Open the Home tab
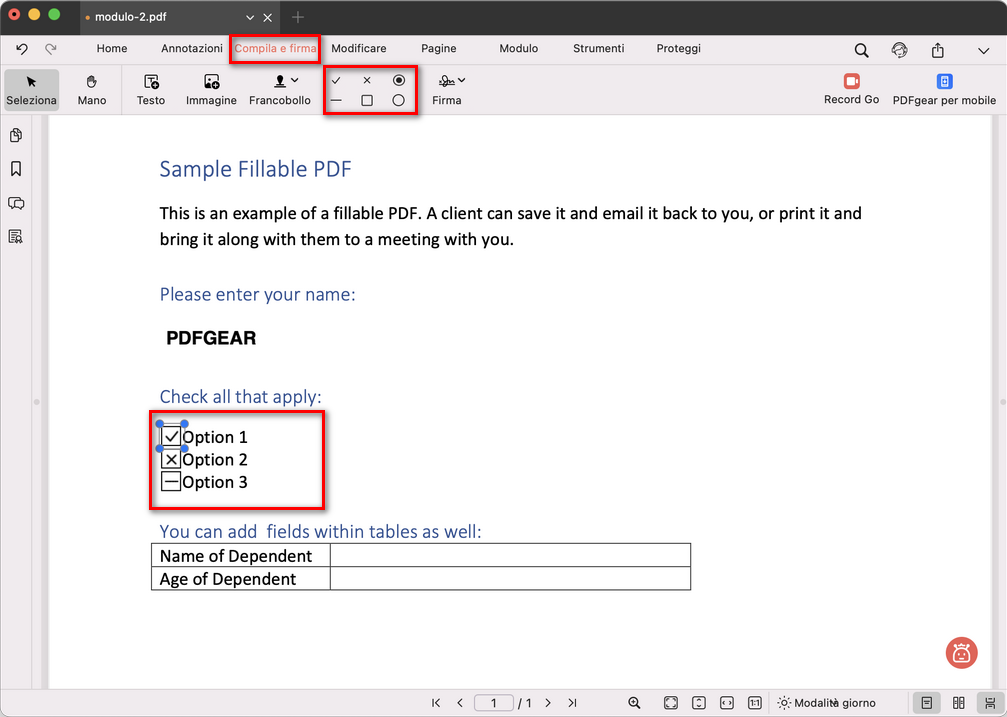The width and height of the screenshot is (1007, 717). pos(112,48)
